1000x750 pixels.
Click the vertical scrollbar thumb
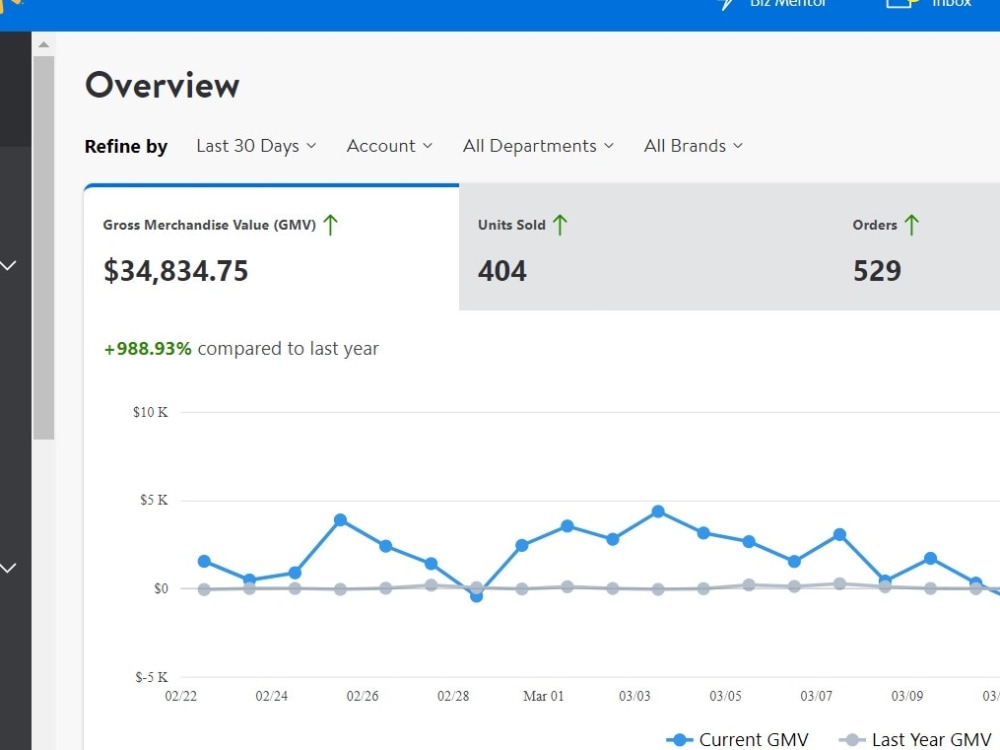pyautogui.click(x=43, y=247)
